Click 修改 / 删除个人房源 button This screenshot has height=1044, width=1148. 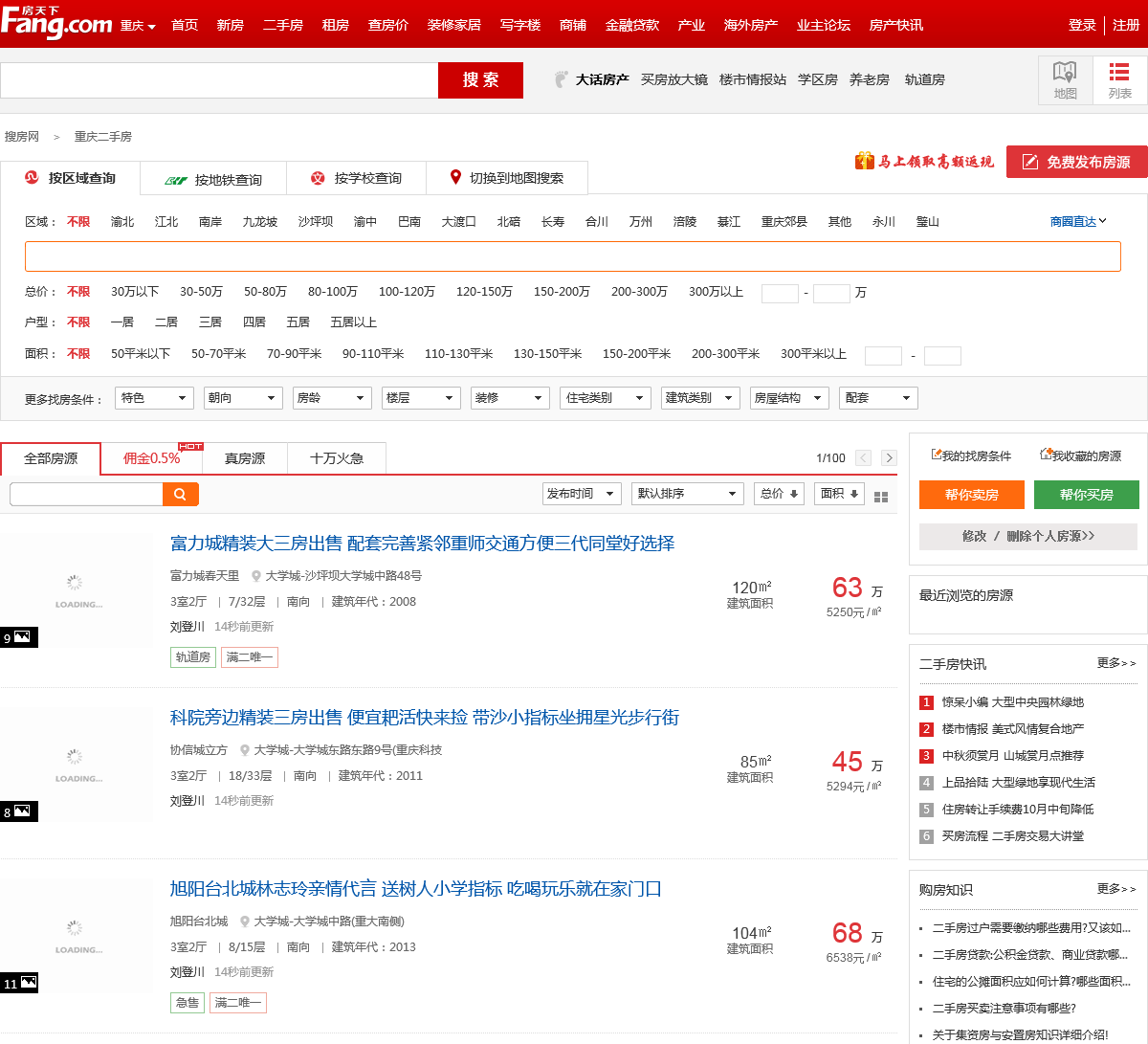tap(1028, 536)
